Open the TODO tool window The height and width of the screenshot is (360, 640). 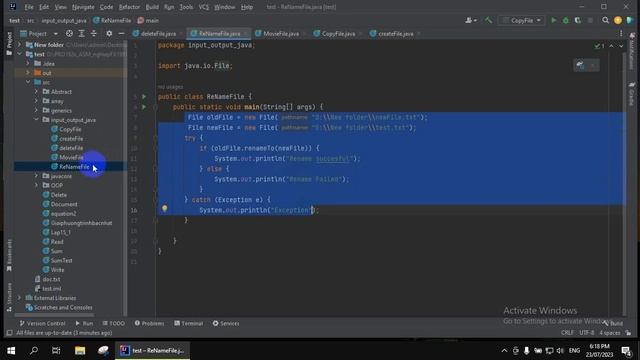click(x=113, y=323)
